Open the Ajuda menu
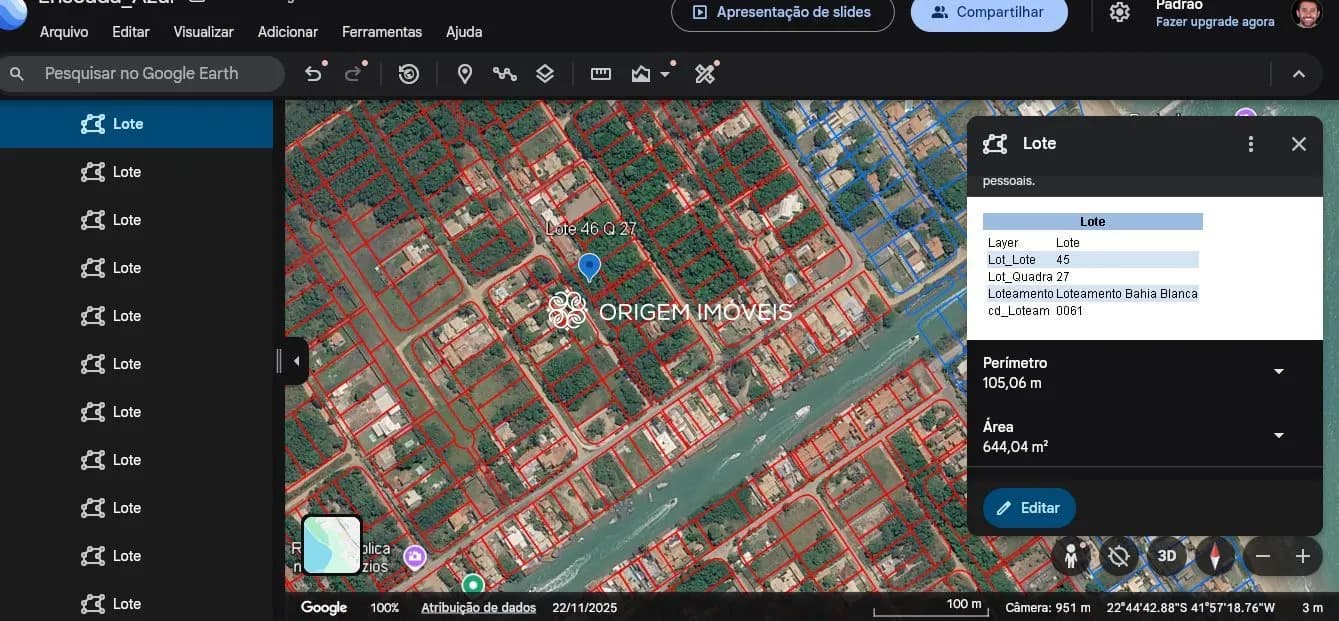Screen dimensions: 1339x621 click(464, 32)
